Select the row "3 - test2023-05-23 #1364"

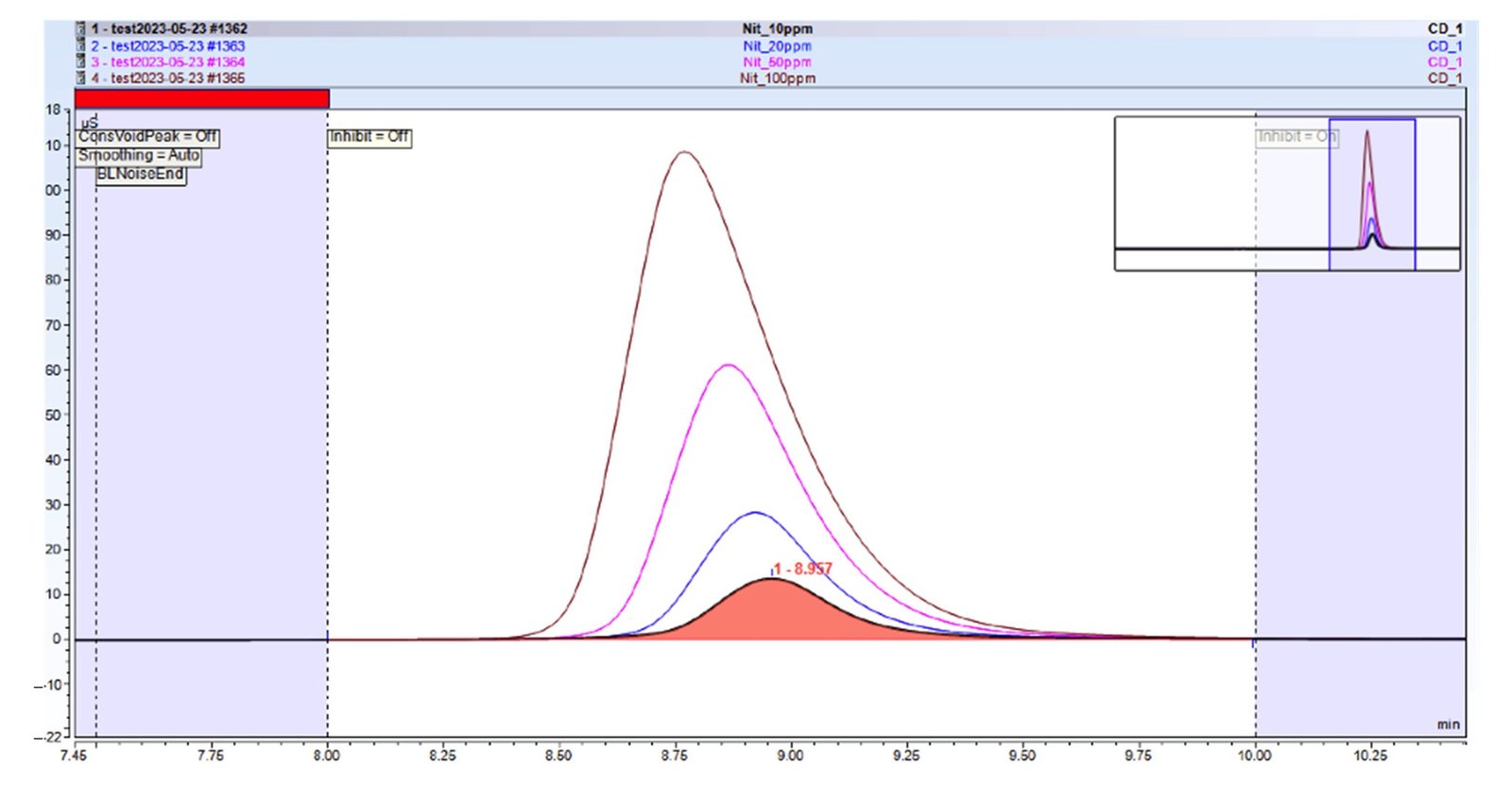pos(770,61)
